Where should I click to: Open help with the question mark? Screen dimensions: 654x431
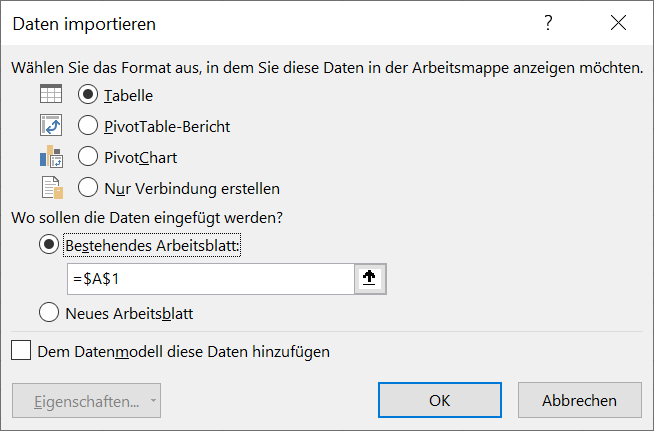pos(548,23)
